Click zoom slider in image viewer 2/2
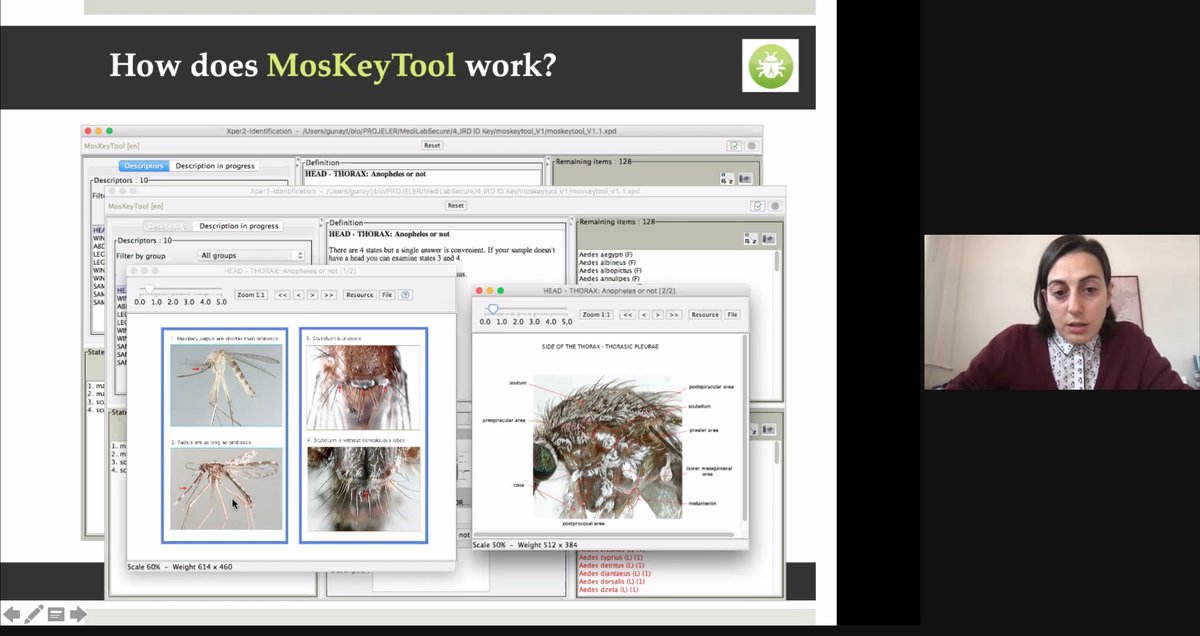The width and height of the screenshot is (1200, 636). 527,310
